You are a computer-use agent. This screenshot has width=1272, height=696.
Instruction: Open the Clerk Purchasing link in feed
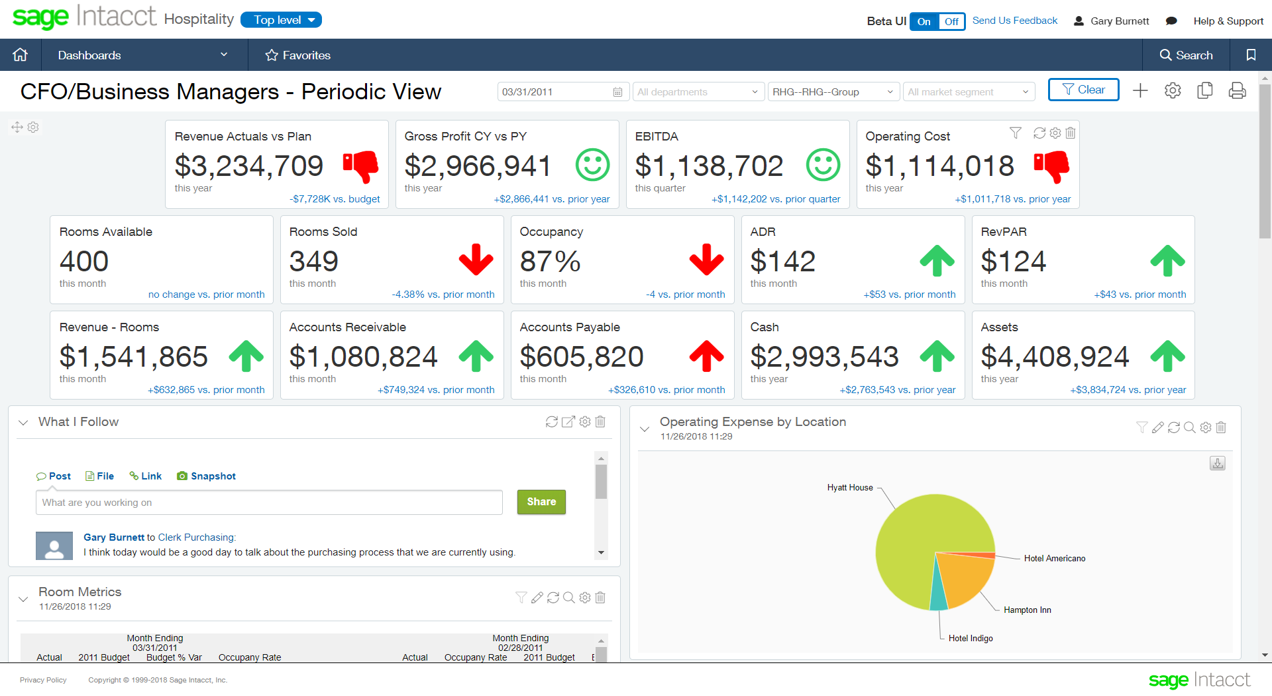coord(196,537)
